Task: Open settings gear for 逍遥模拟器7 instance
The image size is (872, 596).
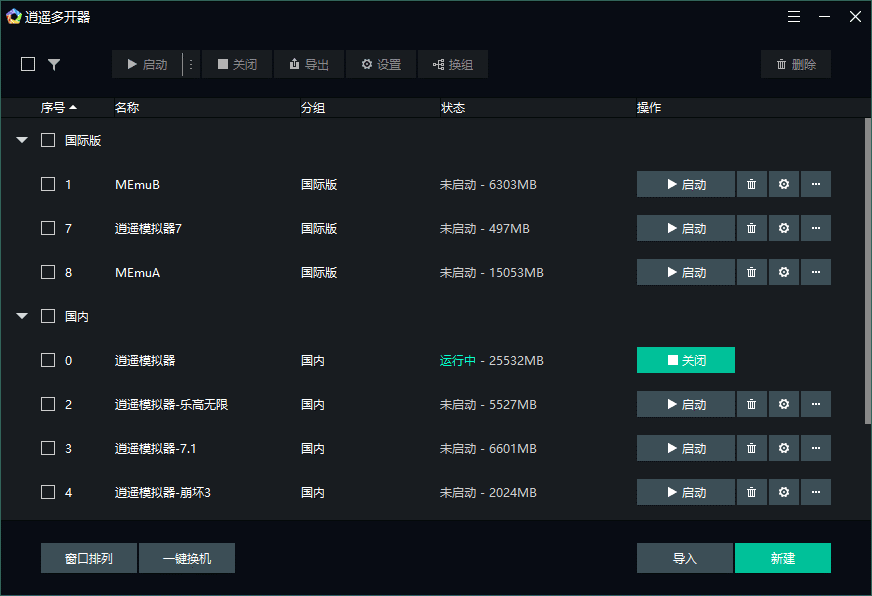Action: (x=783, y=228)
